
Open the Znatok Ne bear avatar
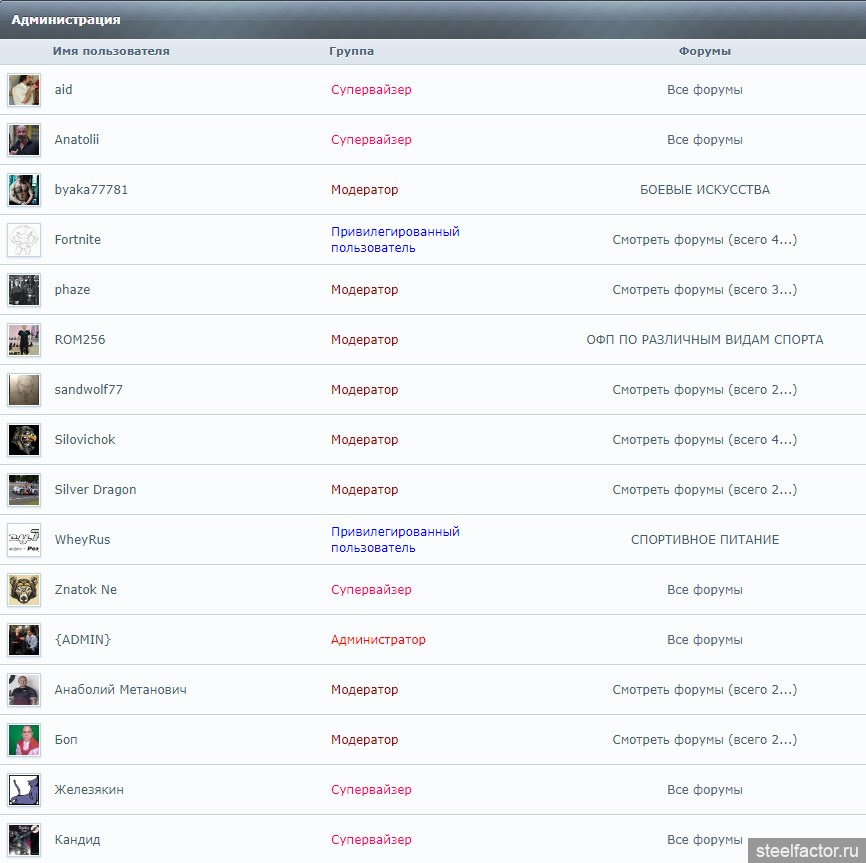pos(24,590)
